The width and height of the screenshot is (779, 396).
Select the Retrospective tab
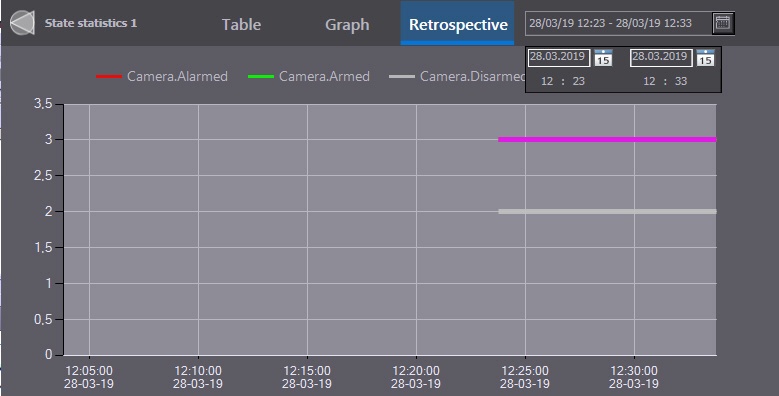[x=458, y=23]
